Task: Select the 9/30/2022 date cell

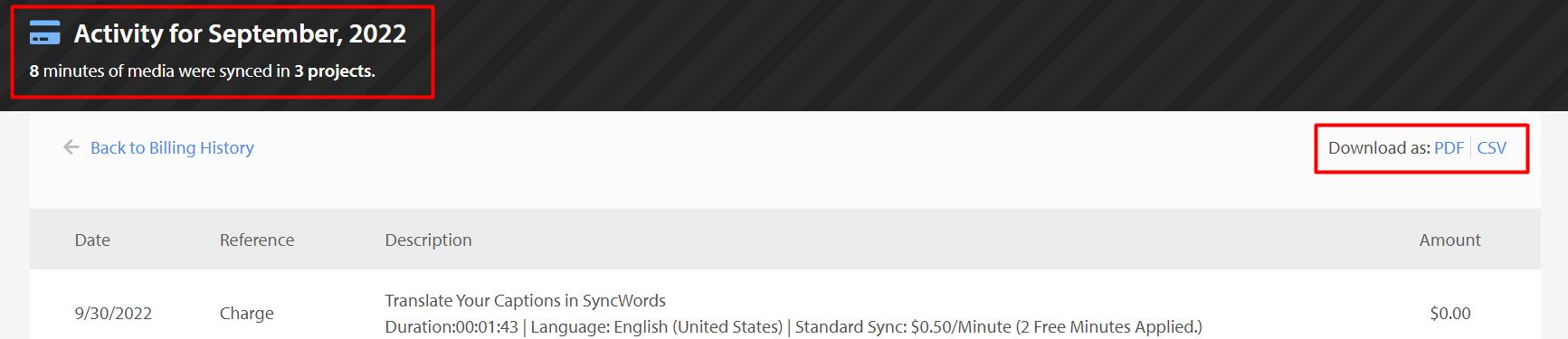Action: point(113,313)
